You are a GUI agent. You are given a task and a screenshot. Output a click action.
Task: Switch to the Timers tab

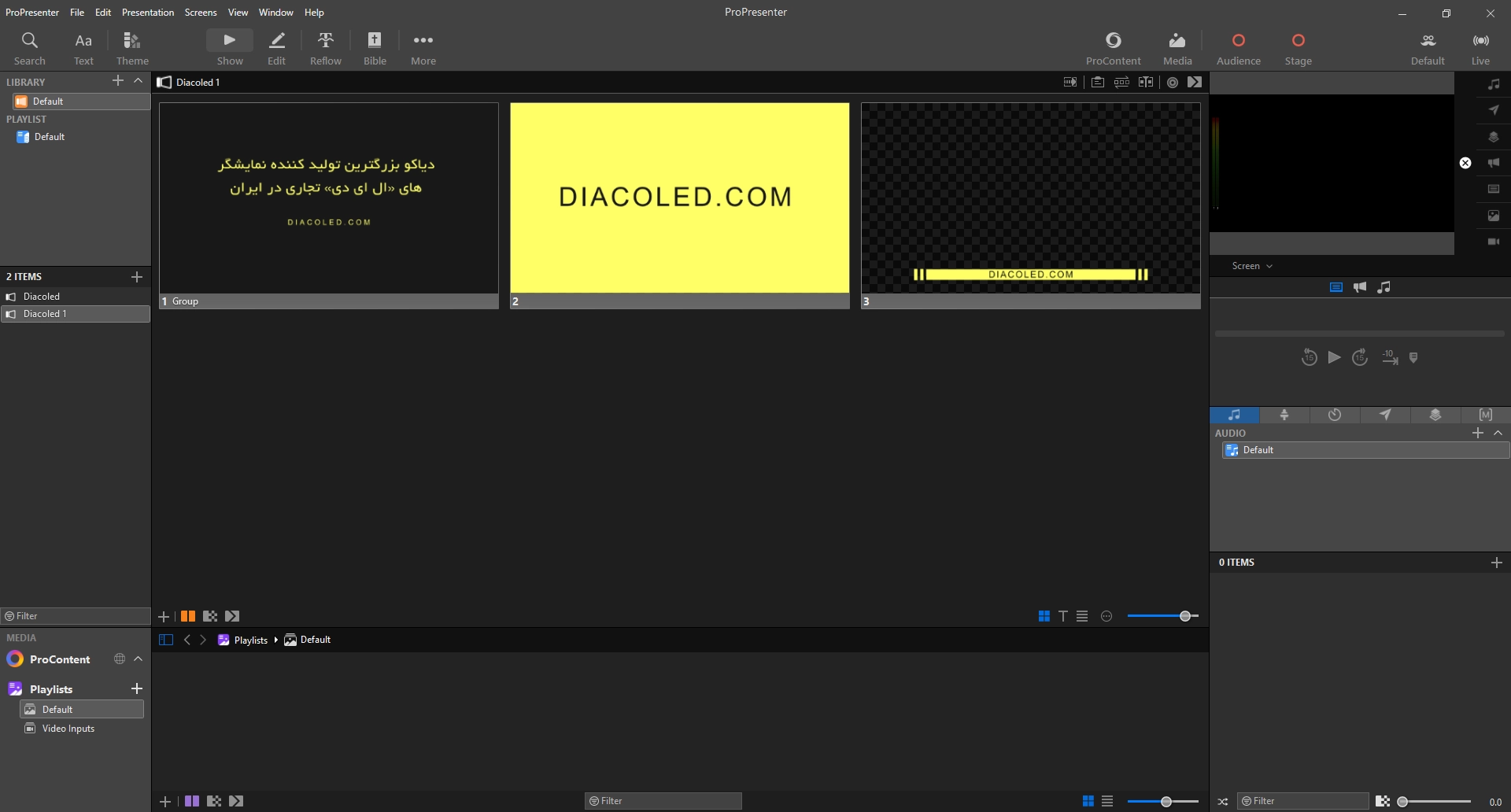pos(1335,415)
